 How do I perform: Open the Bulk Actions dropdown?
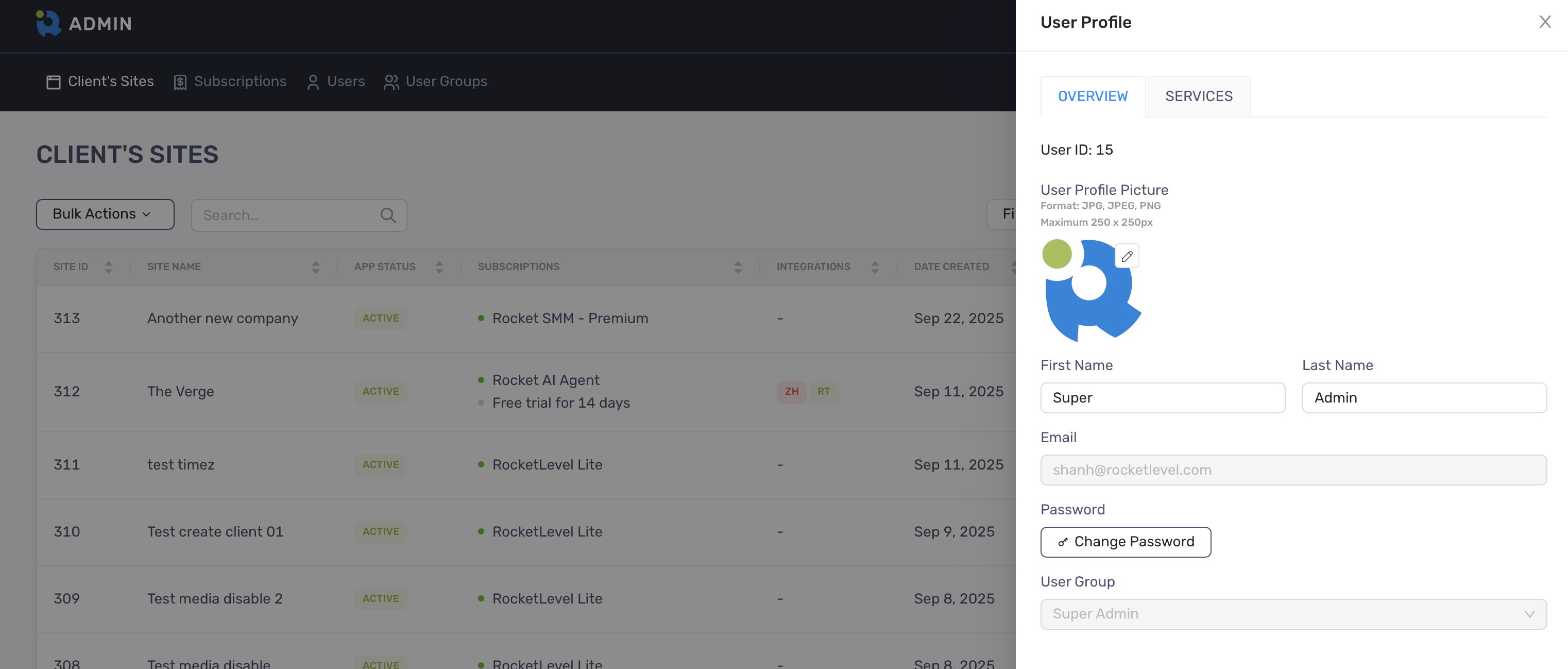pyautogui.click(x=105, y=214)
